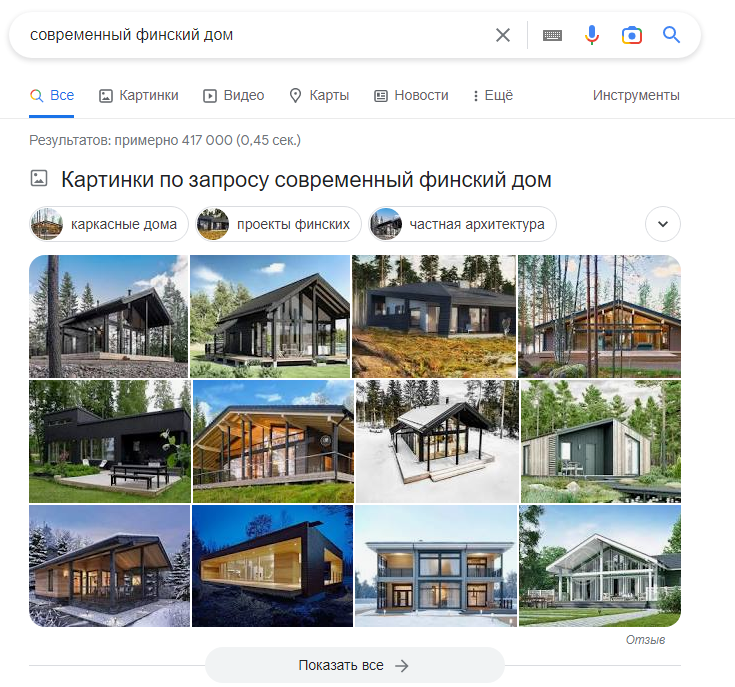The image size is (735, 687).
Task: Switch to the Картинки tab
Action: click(139, 96)
